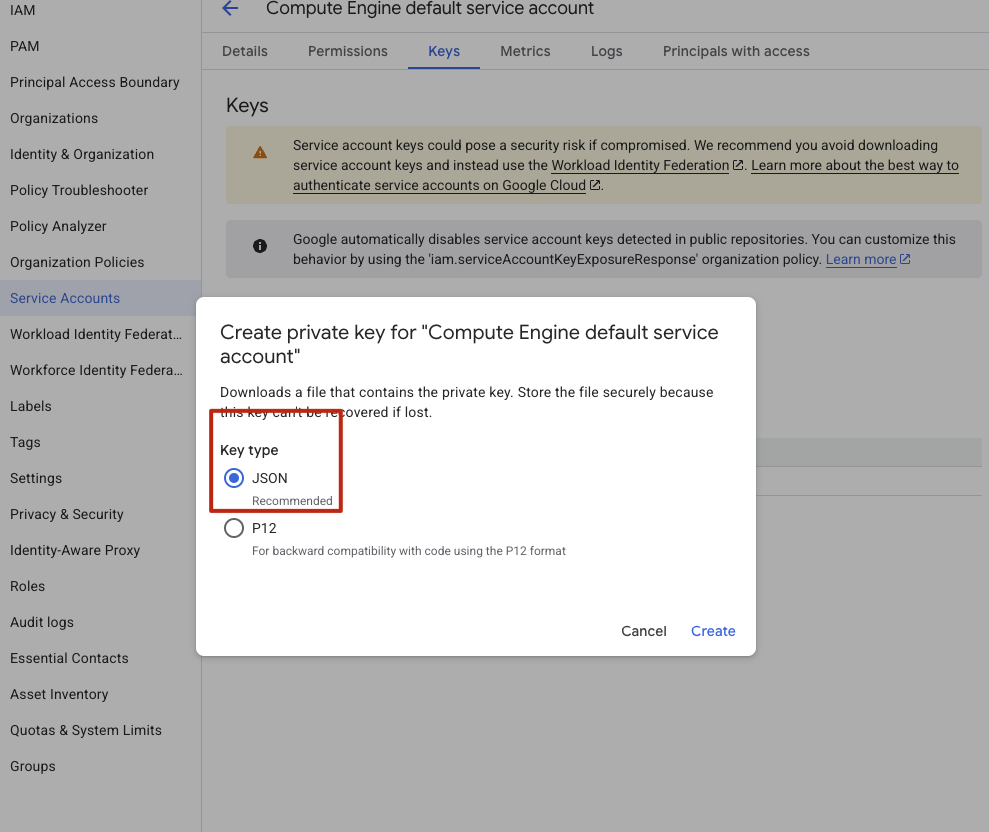Image resolution: width=989 pixels, height=832 pixels.
Task: Open Organizations in the sidebar
Action: [x=54, y=118]
